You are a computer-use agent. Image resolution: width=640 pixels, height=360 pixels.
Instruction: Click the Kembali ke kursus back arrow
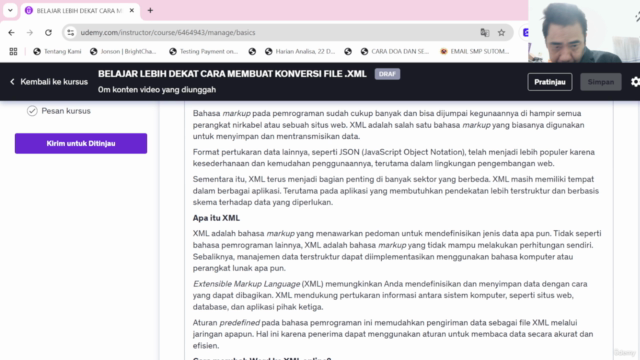click(x=12, y=82)
